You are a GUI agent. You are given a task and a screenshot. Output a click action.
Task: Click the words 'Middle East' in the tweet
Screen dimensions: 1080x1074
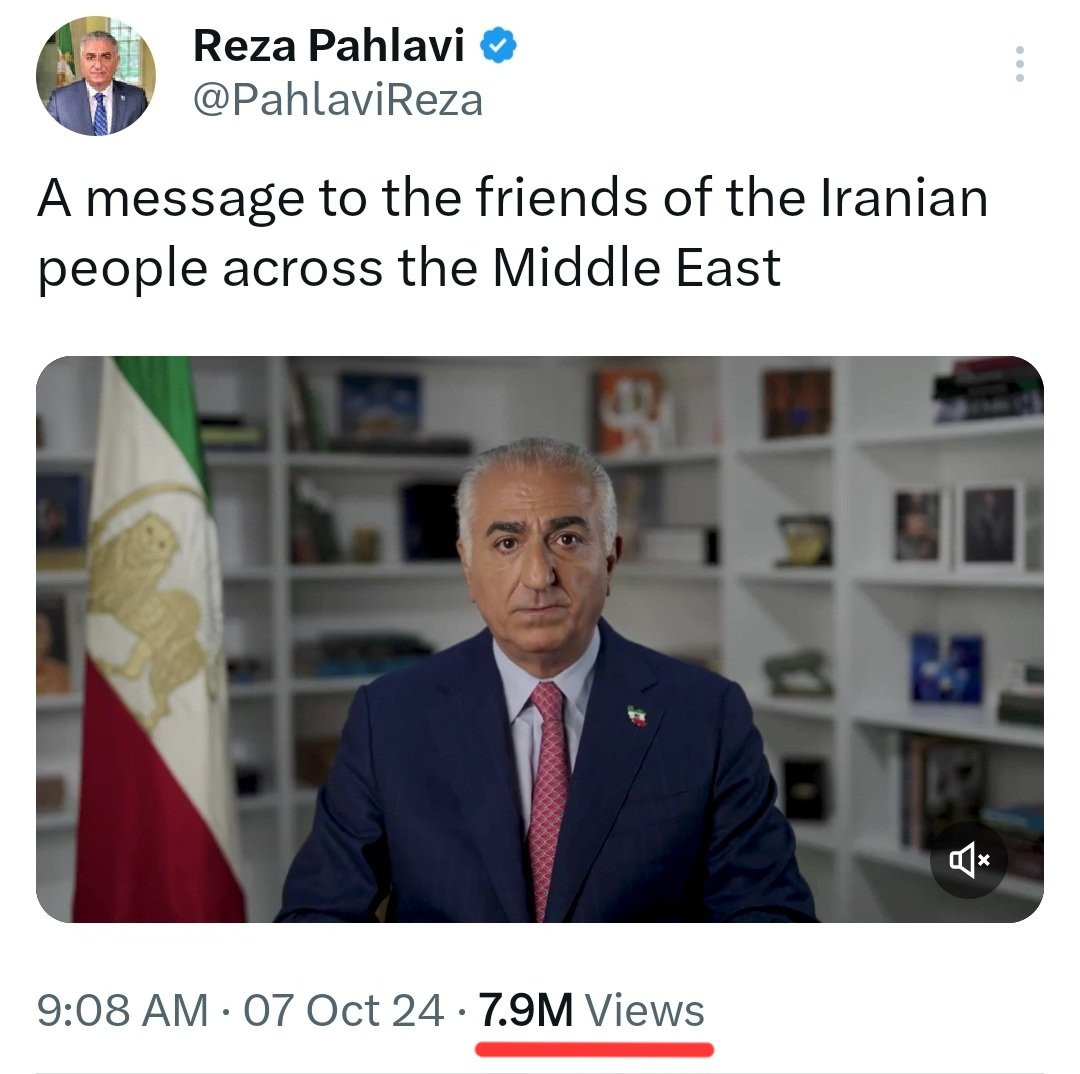coord(636,267)
